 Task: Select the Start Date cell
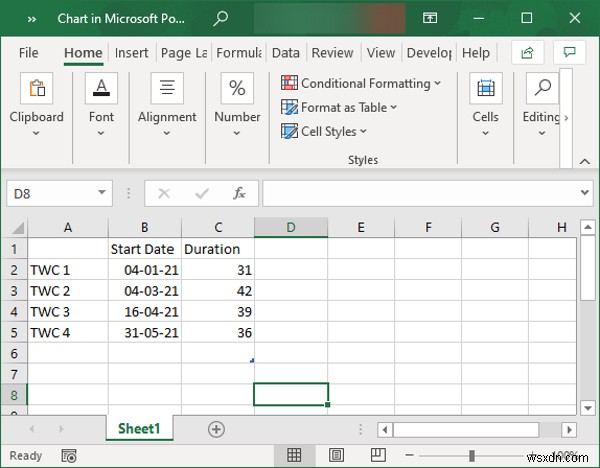coord(145,249)
